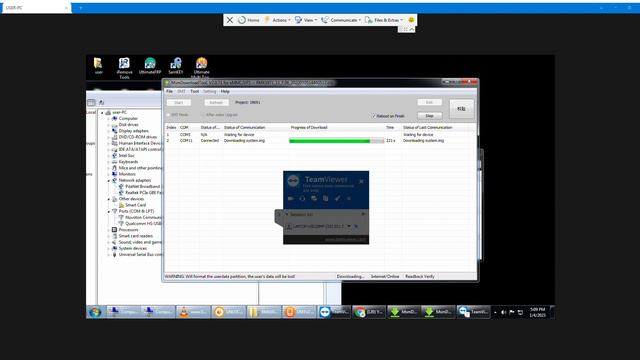Expand the Disk drives node
Screen dimensions: 640x360
click(x=109, y=125)
